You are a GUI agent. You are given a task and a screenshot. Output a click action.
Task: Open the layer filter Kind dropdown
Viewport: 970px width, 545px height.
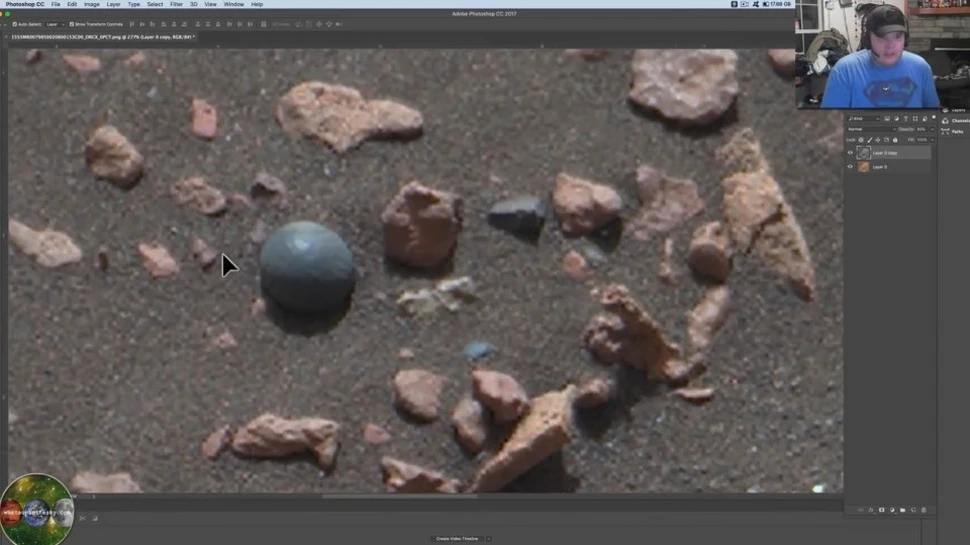[x=864, y=118]
